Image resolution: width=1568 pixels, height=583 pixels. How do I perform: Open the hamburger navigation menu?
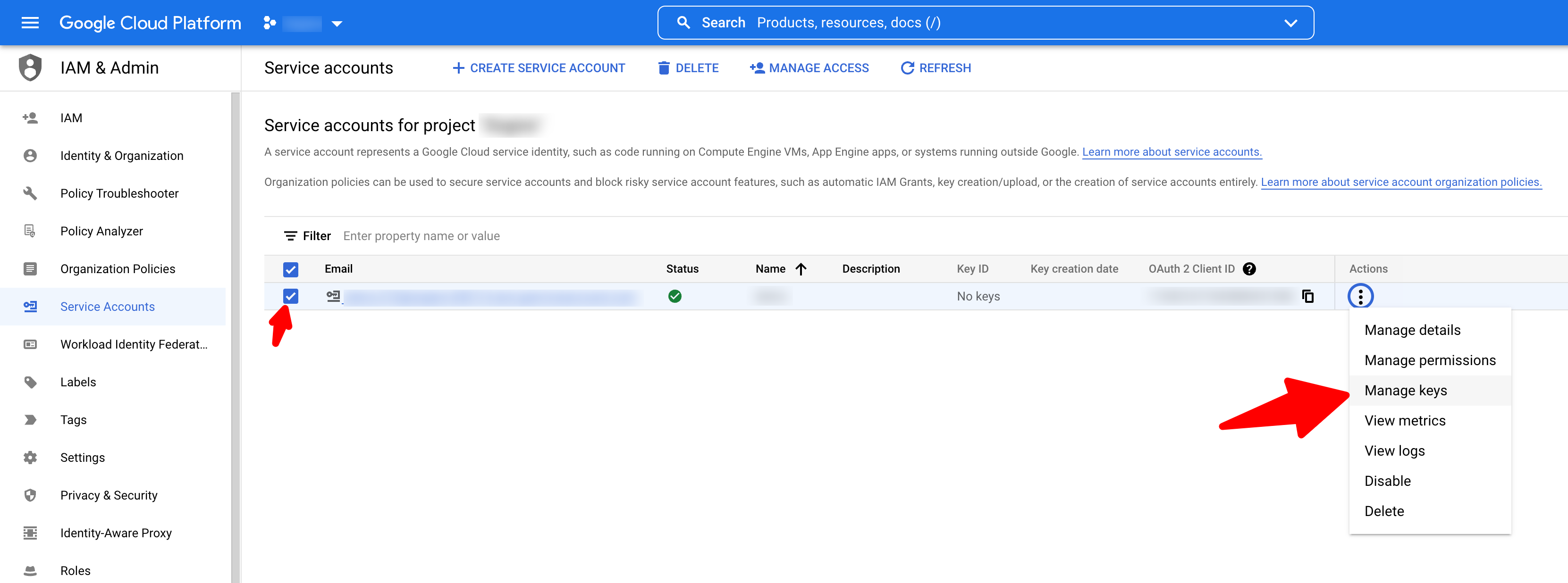[30, 23]
